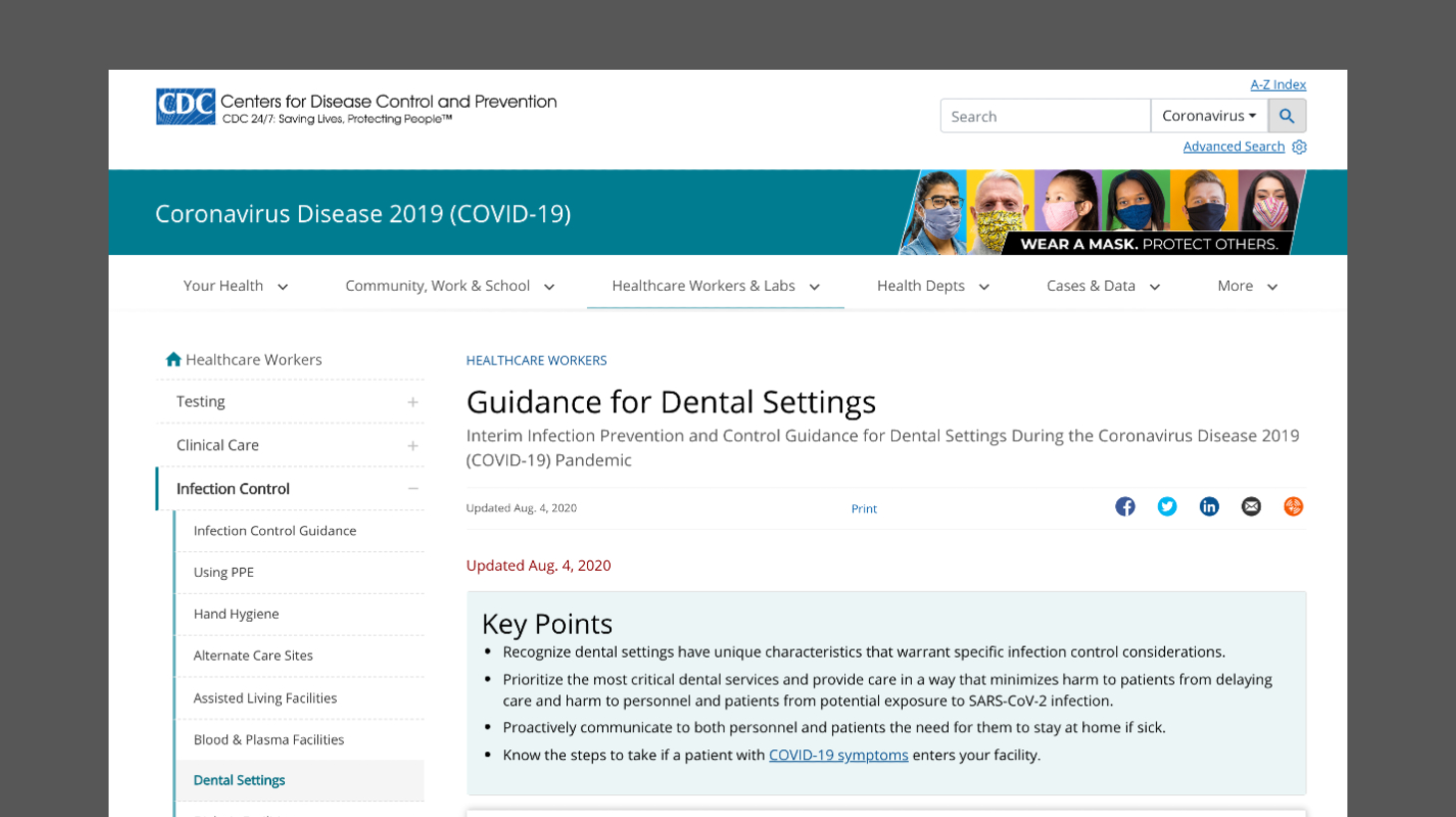Collapse the Infection Control section
The image size is (1456, 817).
pyautogui.click(x=413, y=488)
